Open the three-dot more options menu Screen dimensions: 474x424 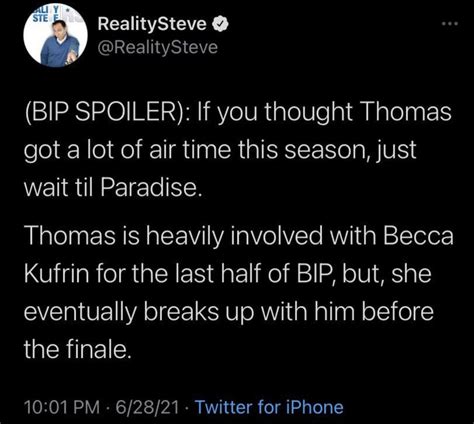[x=450, y=24]
